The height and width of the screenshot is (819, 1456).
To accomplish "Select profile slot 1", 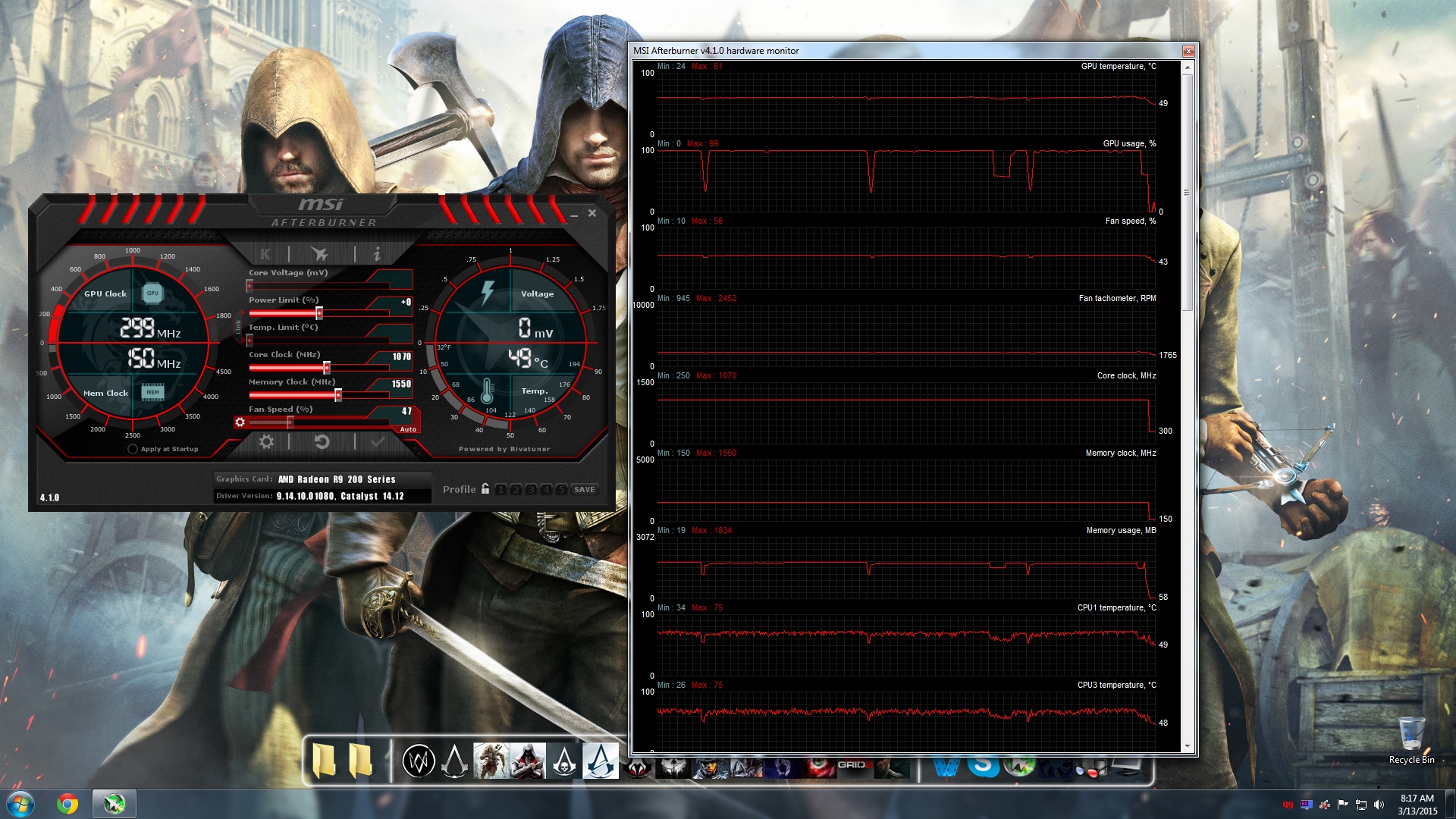I will click(x=501, y=489).
